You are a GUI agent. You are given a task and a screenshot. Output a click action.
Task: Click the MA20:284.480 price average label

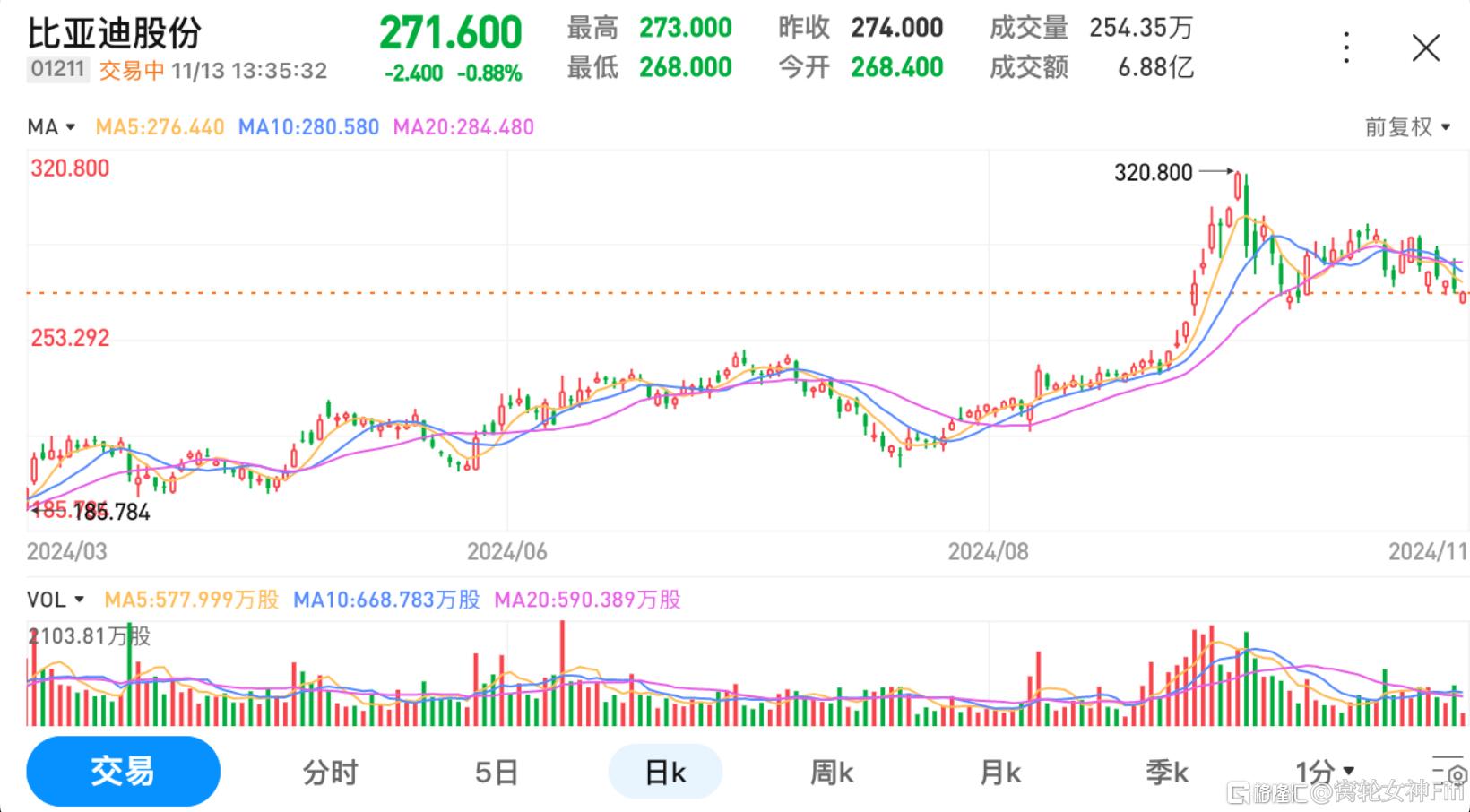pos(463,127)
